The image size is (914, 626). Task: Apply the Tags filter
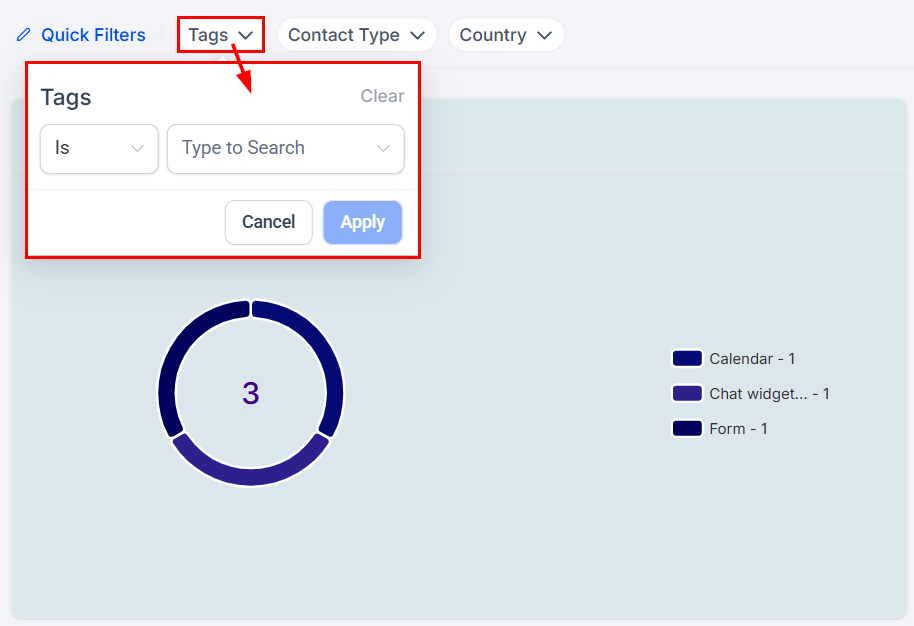(x=362, y=222)
